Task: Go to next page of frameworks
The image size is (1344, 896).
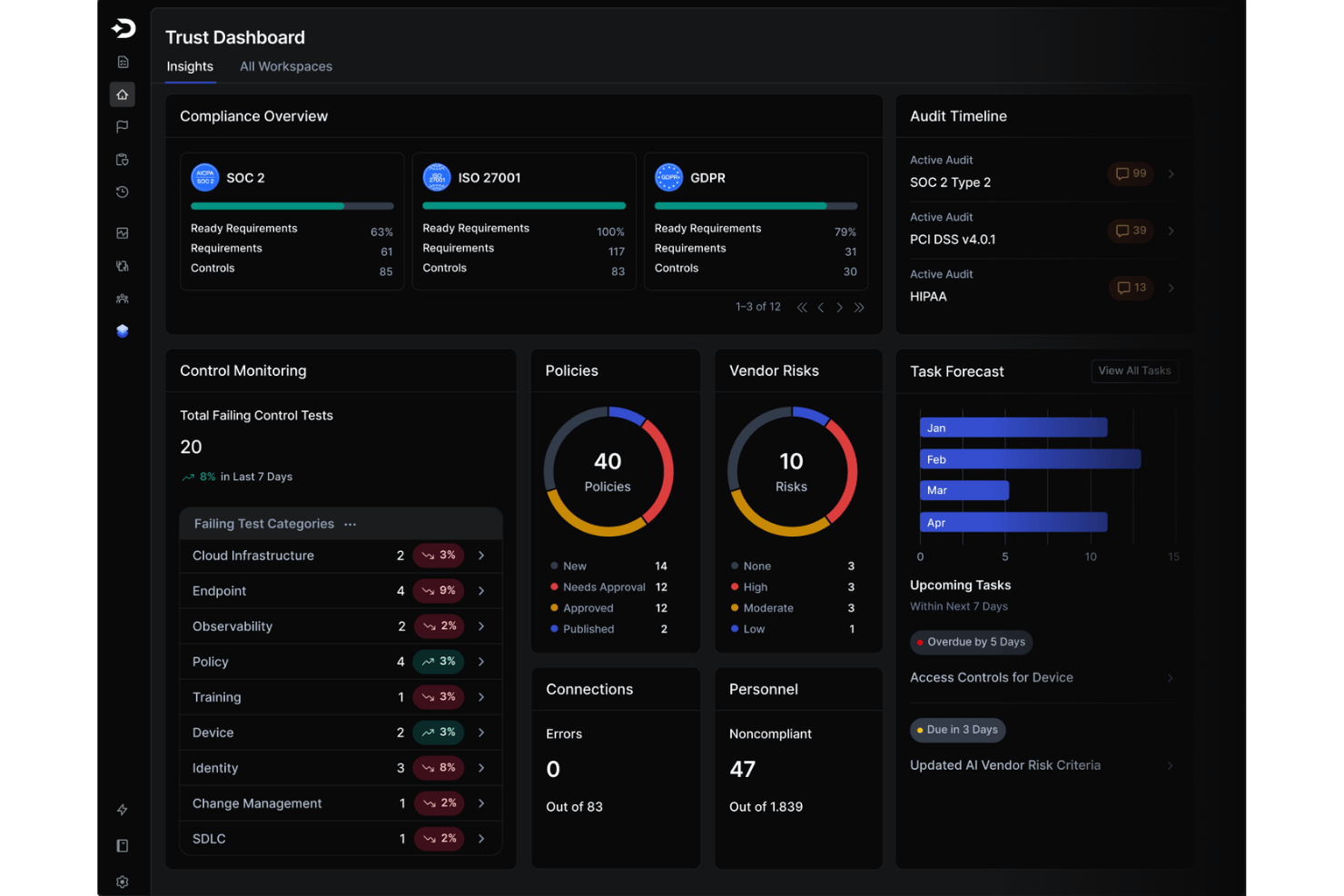Action: [x=840, y=308]
